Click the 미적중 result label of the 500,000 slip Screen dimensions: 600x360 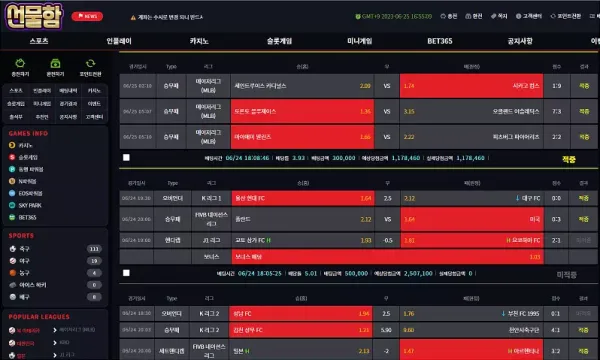[x=567, y=275]
